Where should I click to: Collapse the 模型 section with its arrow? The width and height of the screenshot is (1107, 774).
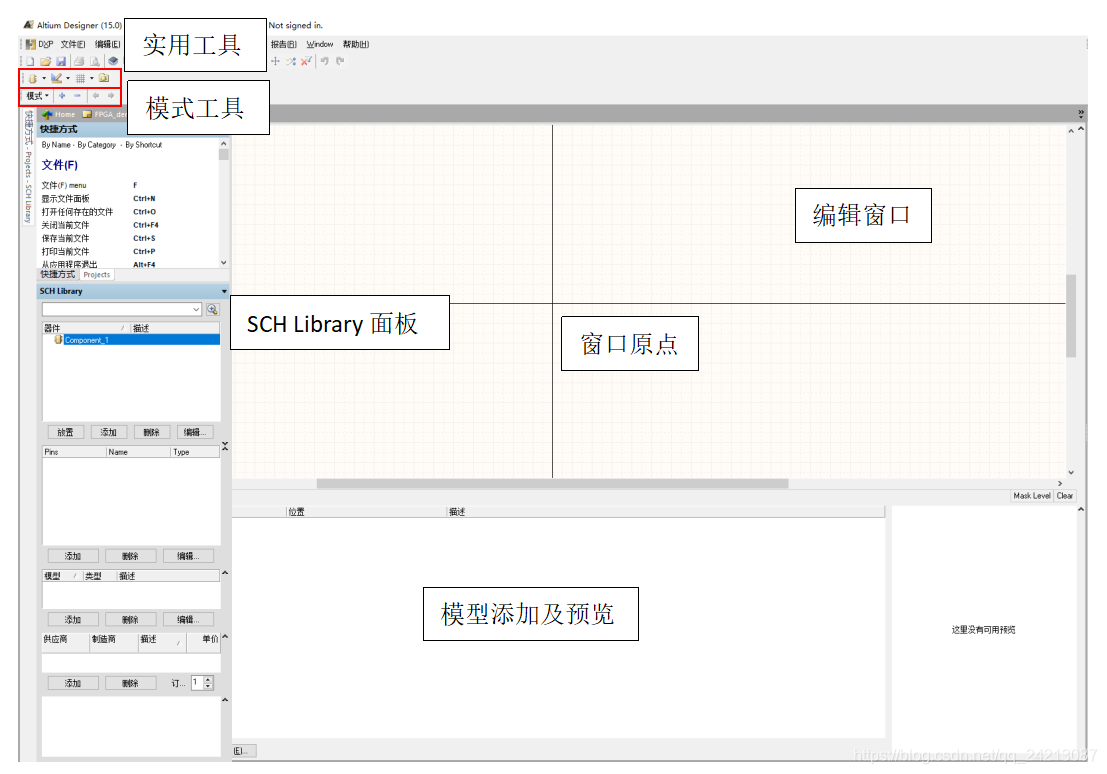coord(224,574)
